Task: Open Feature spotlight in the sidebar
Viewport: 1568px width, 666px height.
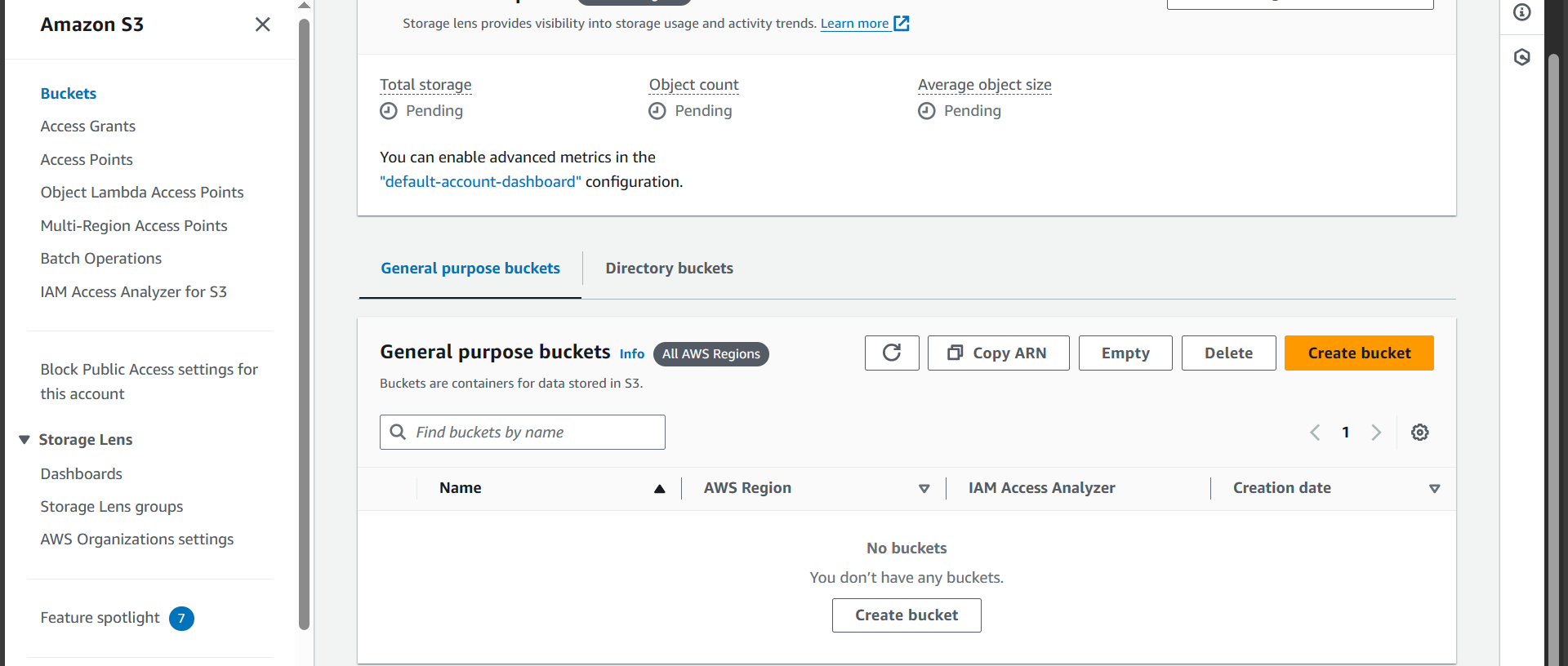Action: click(100, 618)
